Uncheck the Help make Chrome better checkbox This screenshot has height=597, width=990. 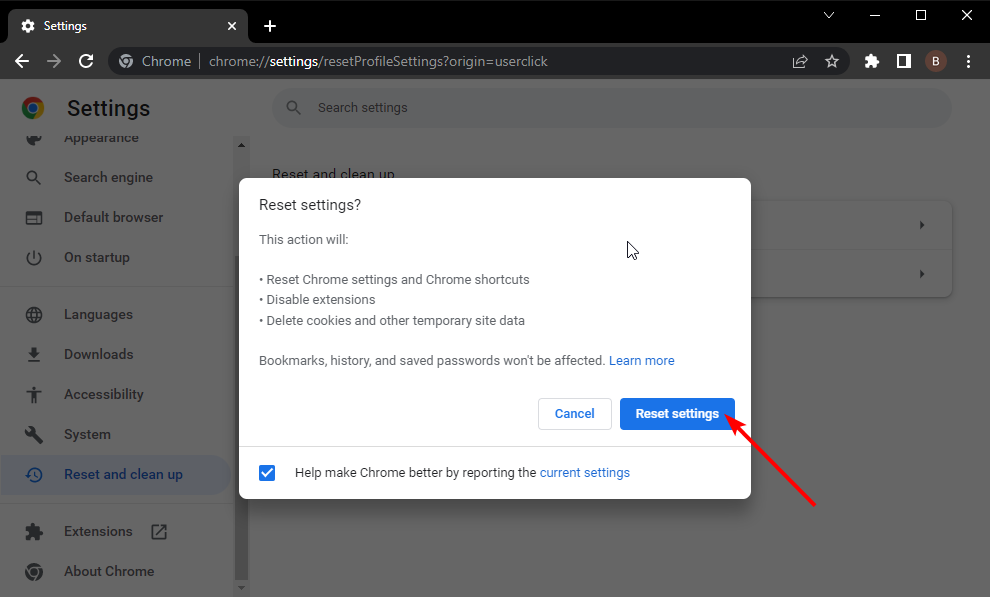coord(267,473)
